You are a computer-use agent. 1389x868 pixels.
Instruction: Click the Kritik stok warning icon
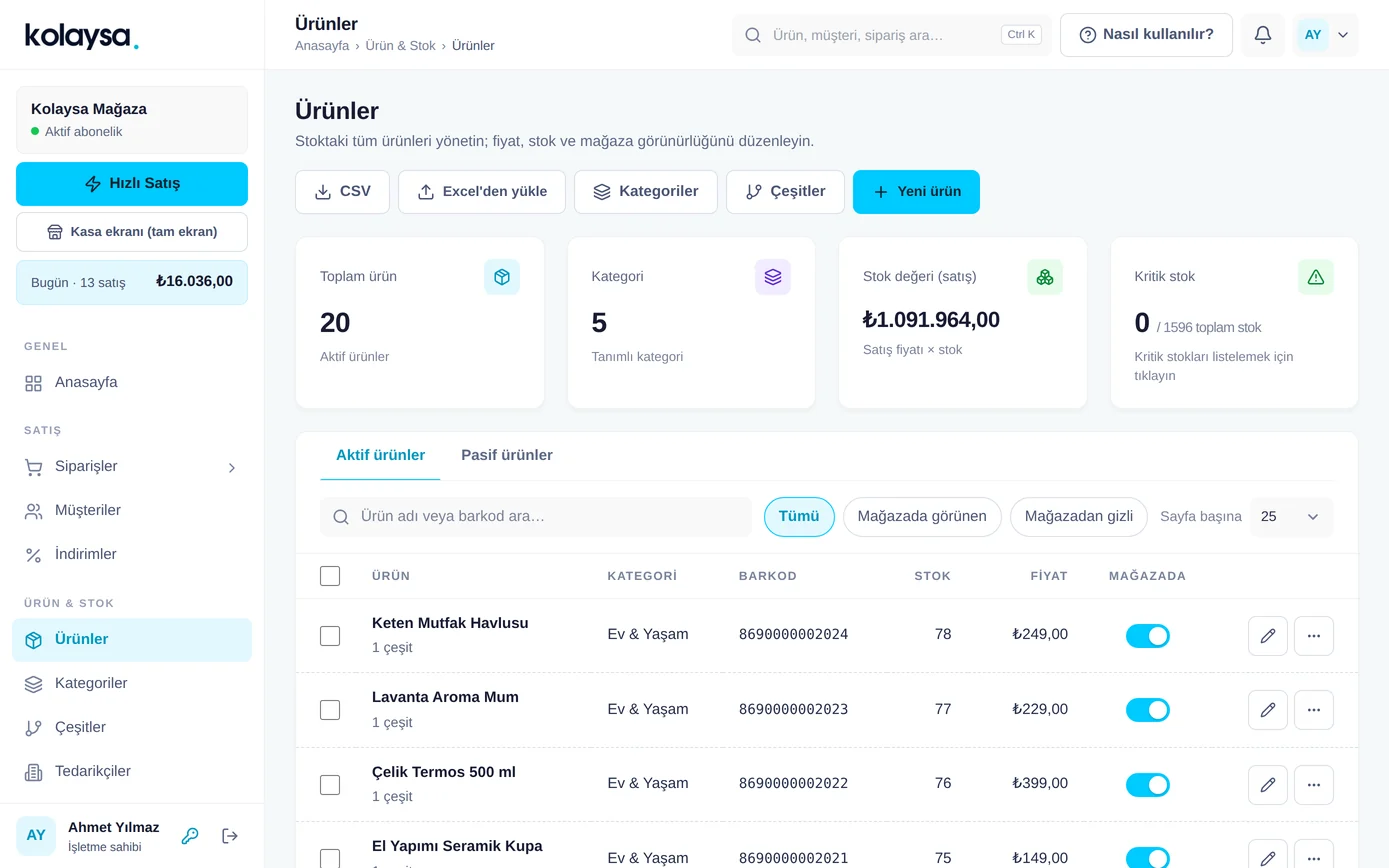click(x=1316, y=277)
